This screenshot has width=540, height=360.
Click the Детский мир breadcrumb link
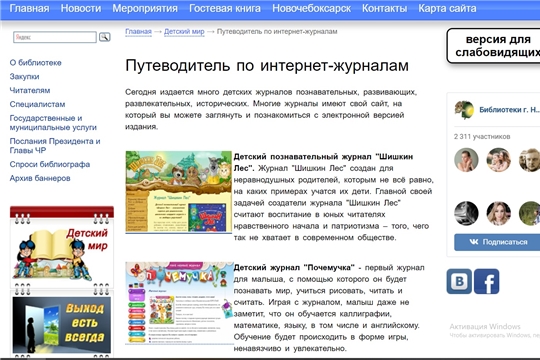(x=184, y=31)
